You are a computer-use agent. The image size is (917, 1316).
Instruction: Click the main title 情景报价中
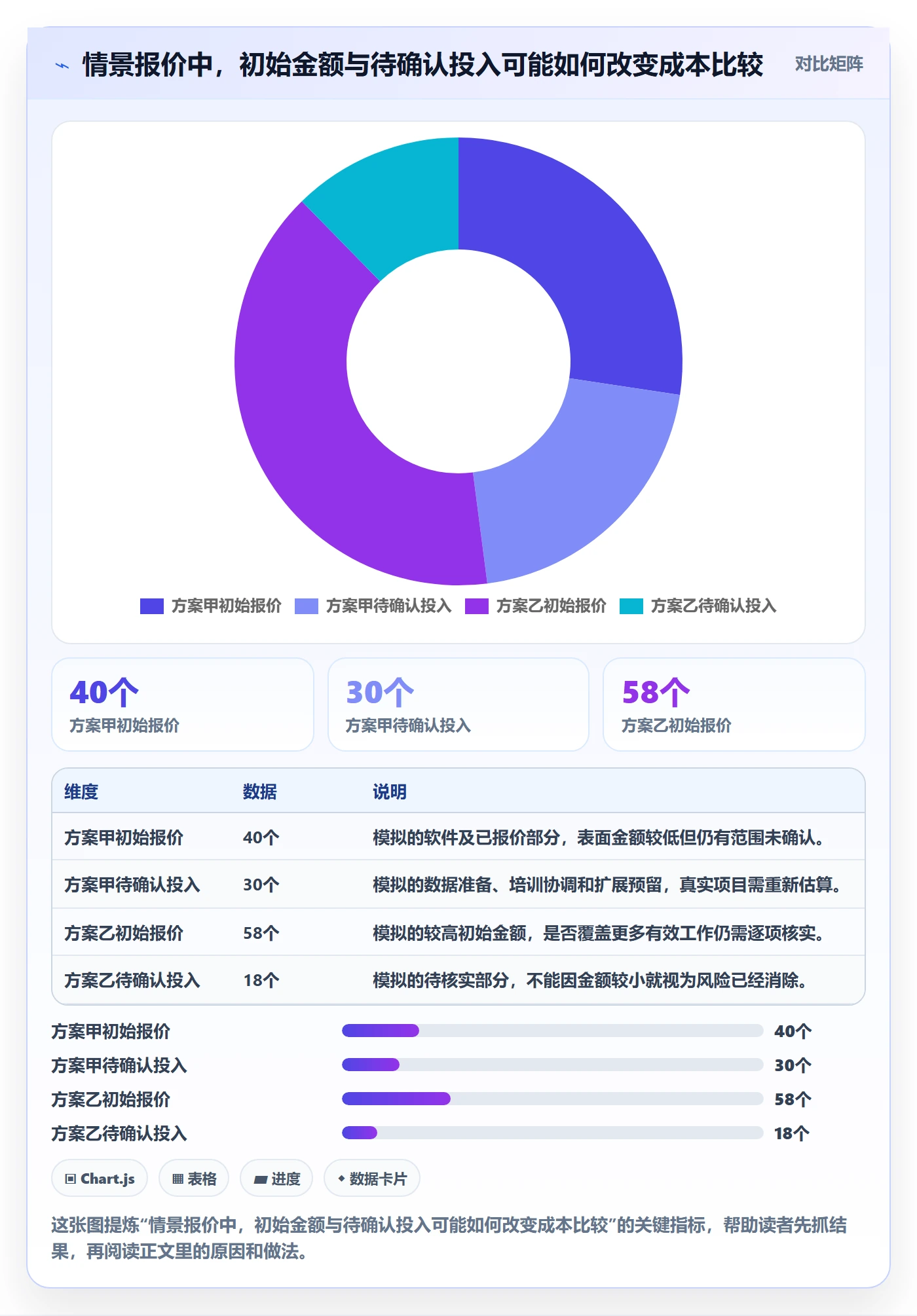click(423, 65)
